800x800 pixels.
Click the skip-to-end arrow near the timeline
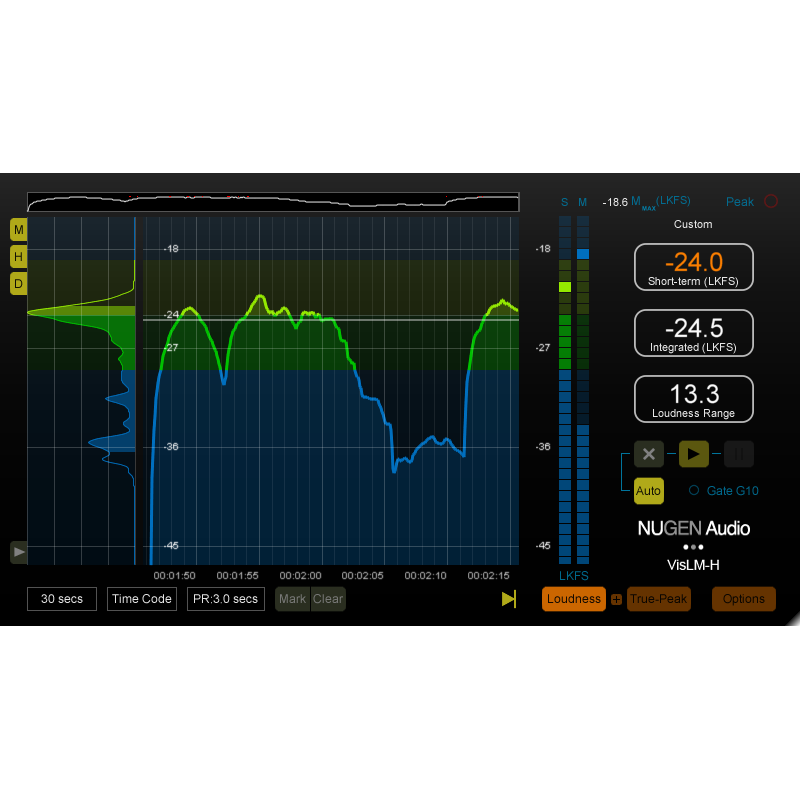[x=509, y=598]
